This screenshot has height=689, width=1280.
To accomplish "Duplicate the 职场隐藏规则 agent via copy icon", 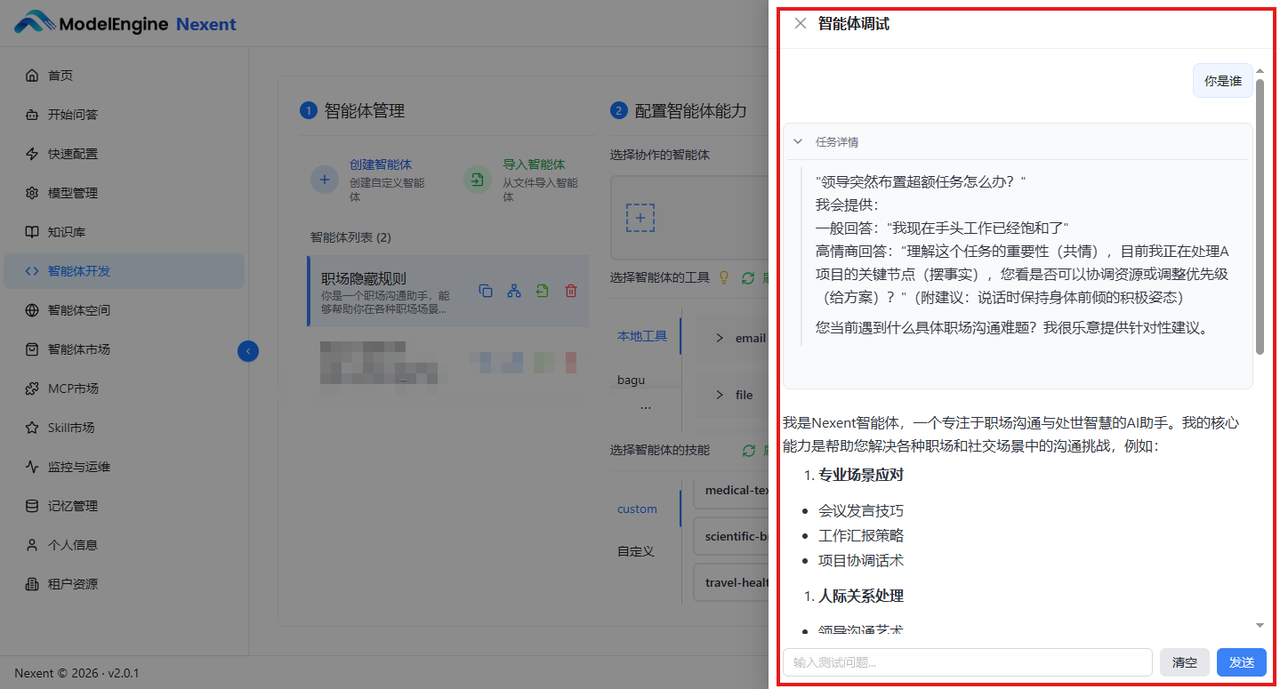I will click(x=486, y=291).
